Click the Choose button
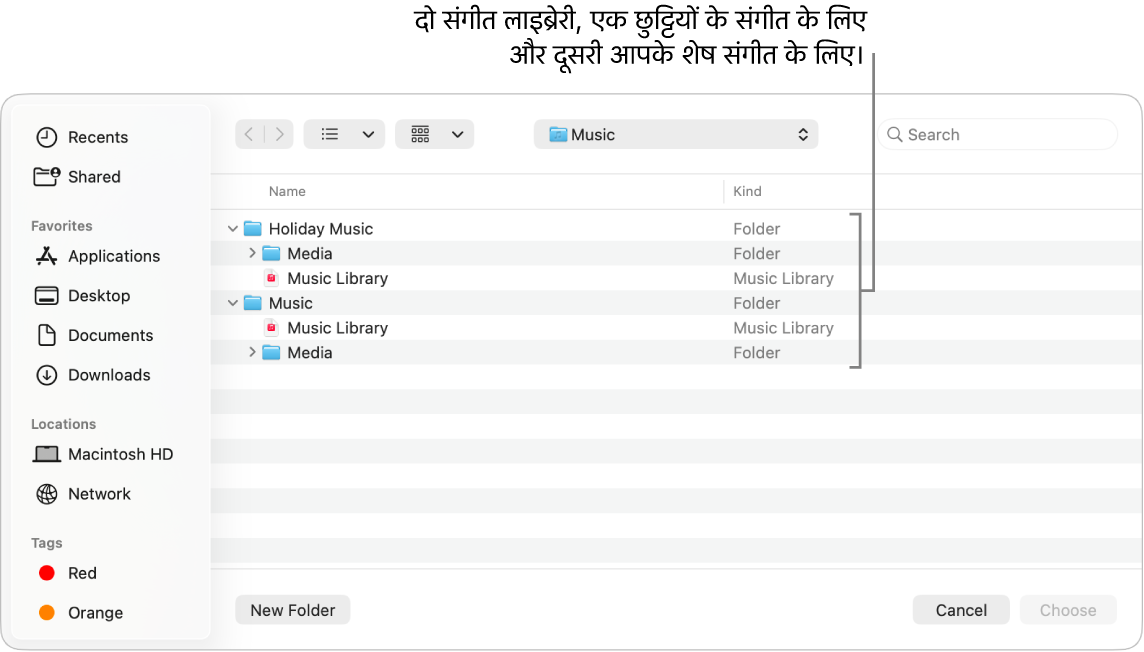The width and height of the screenshot is (1144, 652). [x=1067, y=610]
